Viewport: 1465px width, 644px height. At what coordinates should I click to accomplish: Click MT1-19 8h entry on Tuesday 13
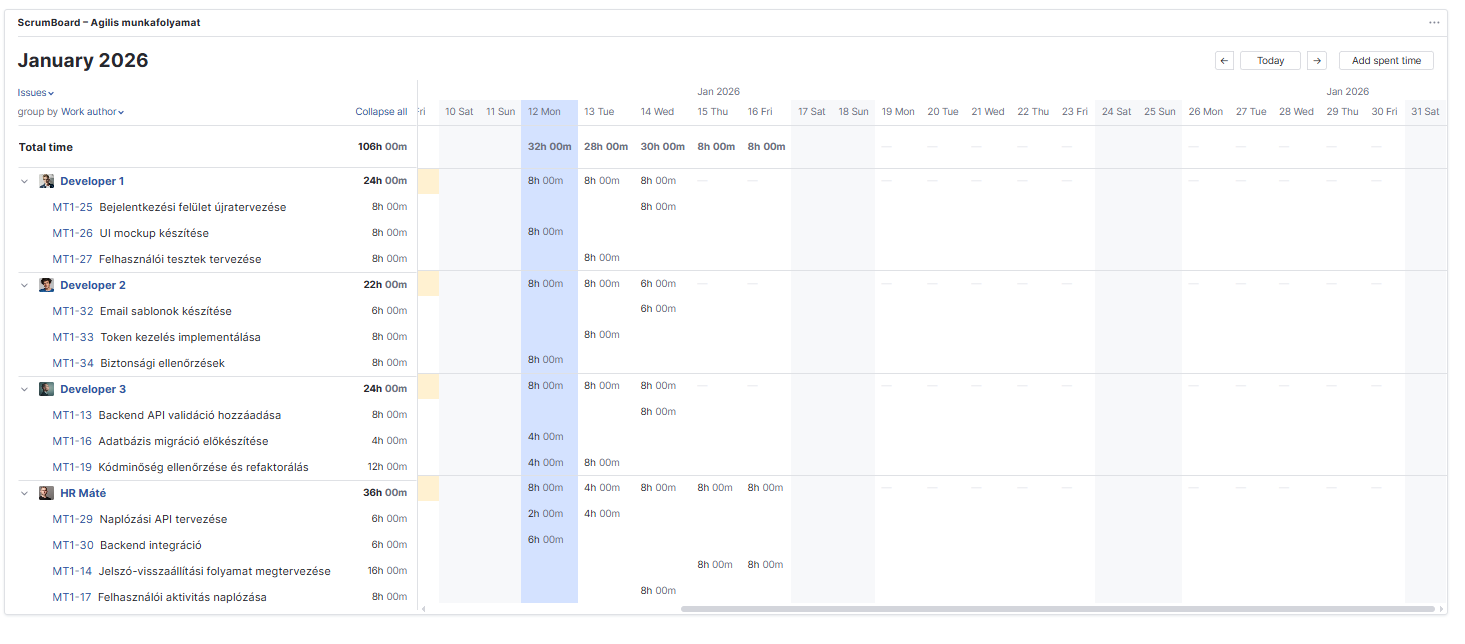point(602,463)
